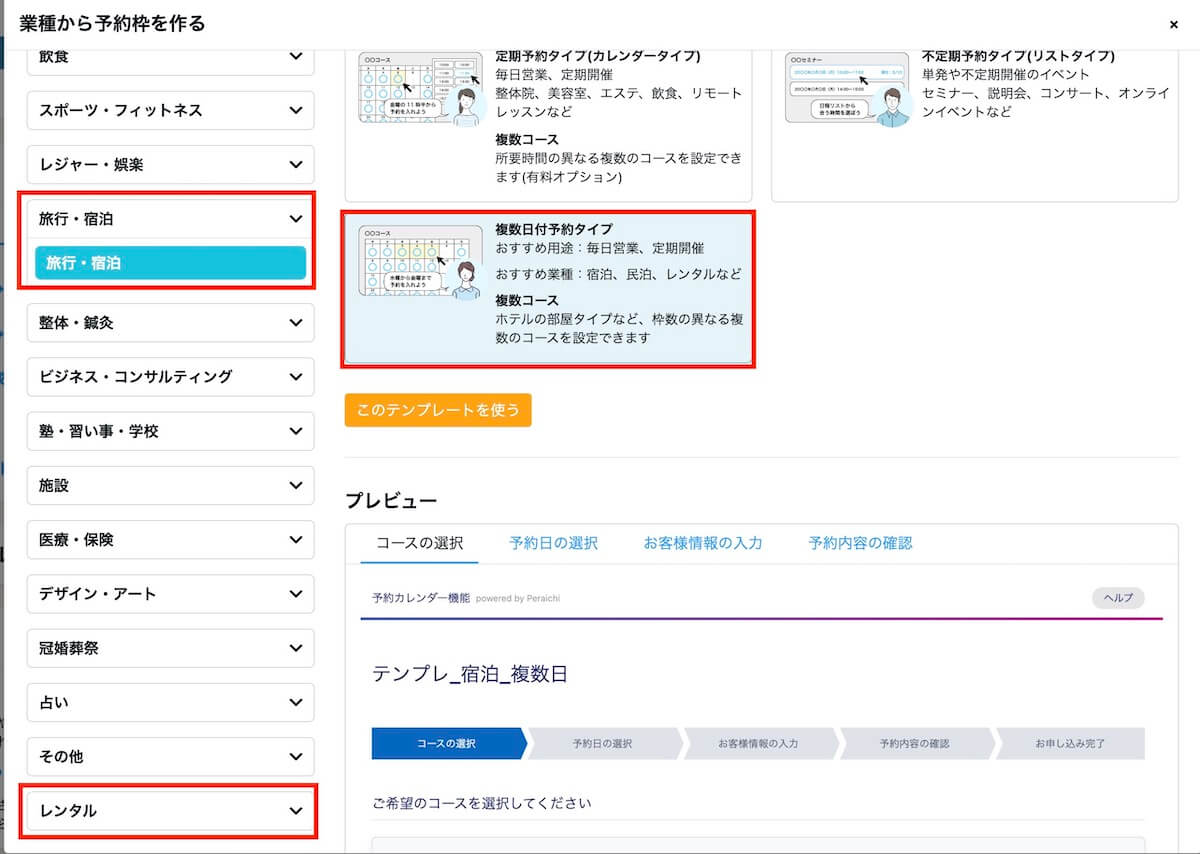Expand the 塾・習い事・学校 category
This screenshot has width=1200, height=854.
pos(170,431)
